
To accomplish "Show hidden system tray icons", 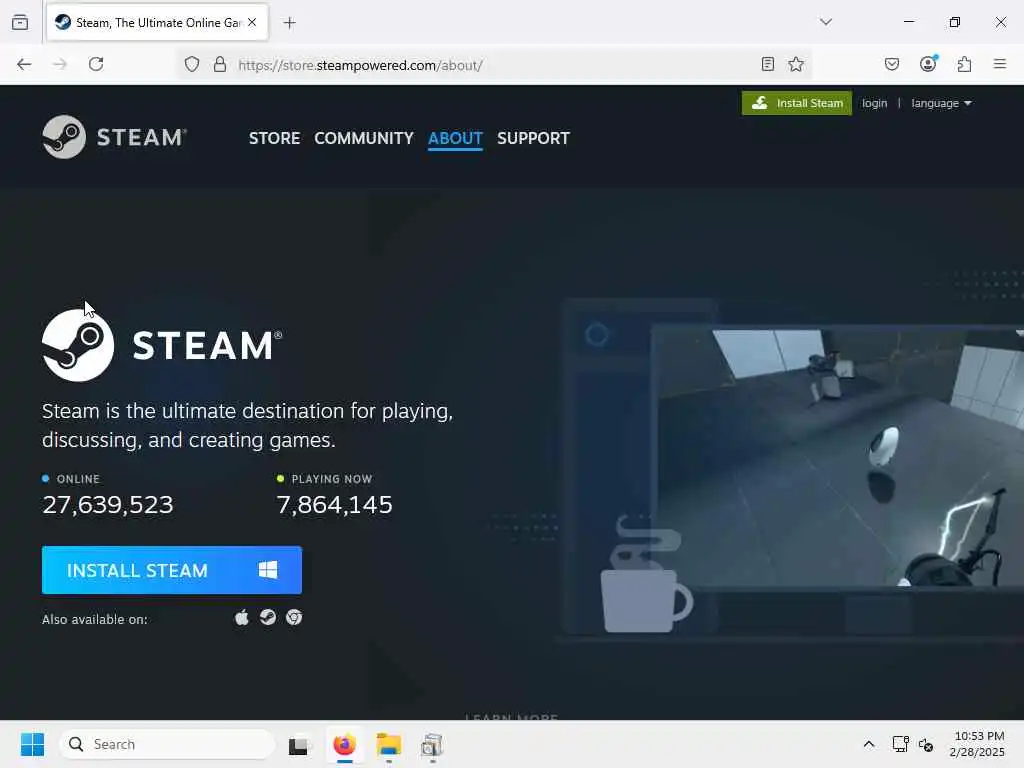I will click(869, 744).
